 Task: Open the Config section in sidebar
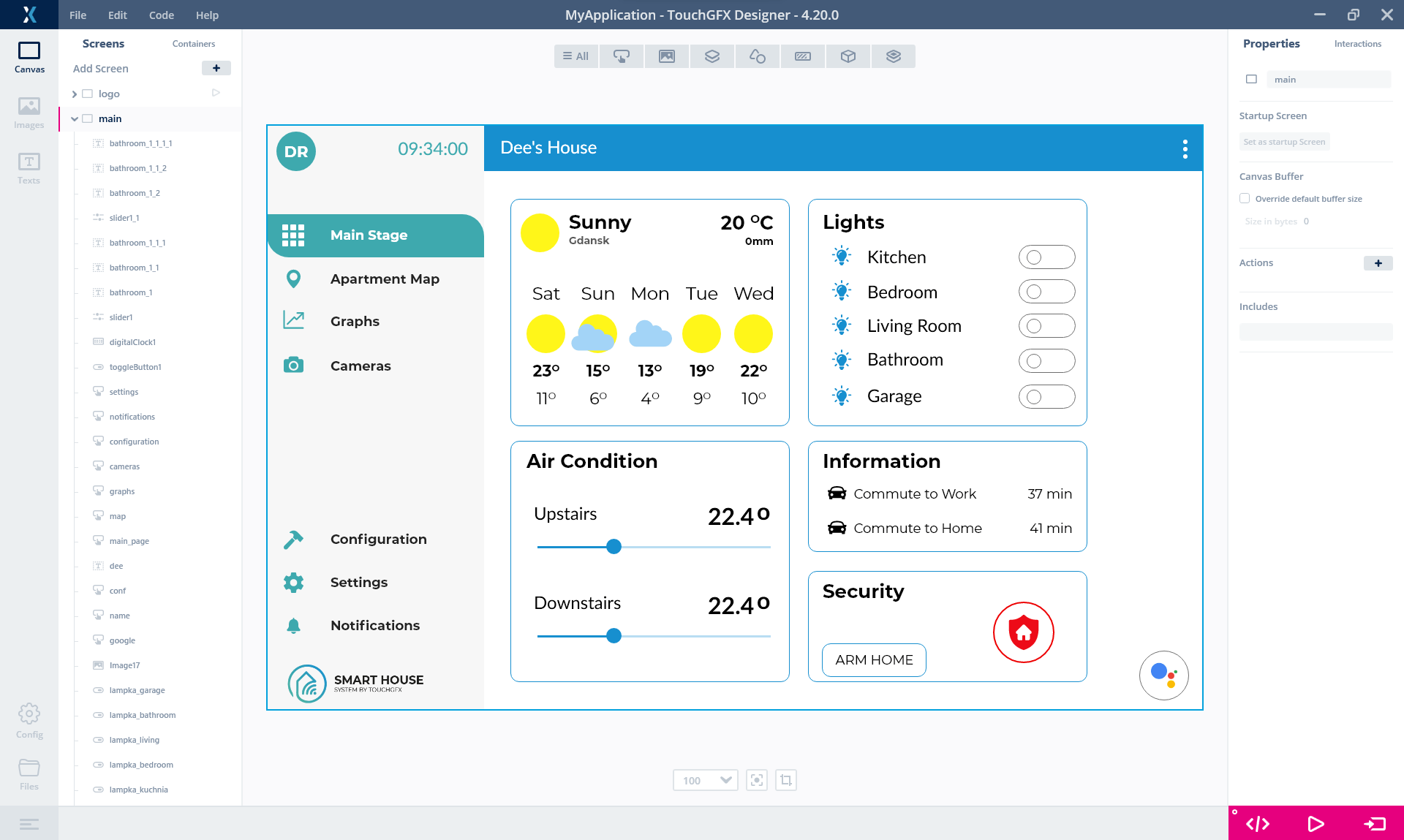point(29,722)
